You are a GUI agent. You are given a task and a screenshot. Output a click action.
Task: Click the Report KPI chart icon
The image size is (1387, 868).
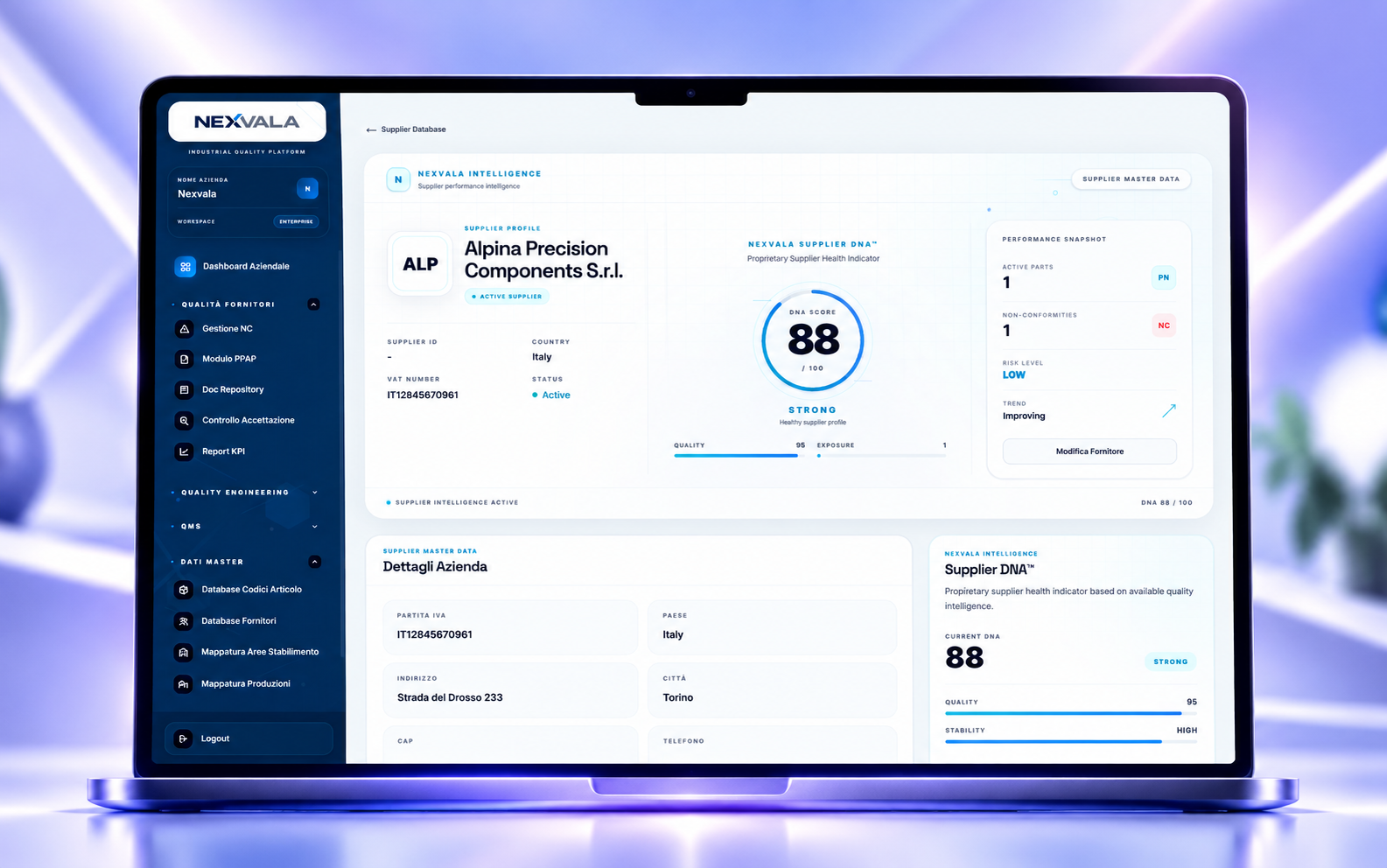[184, 451]
